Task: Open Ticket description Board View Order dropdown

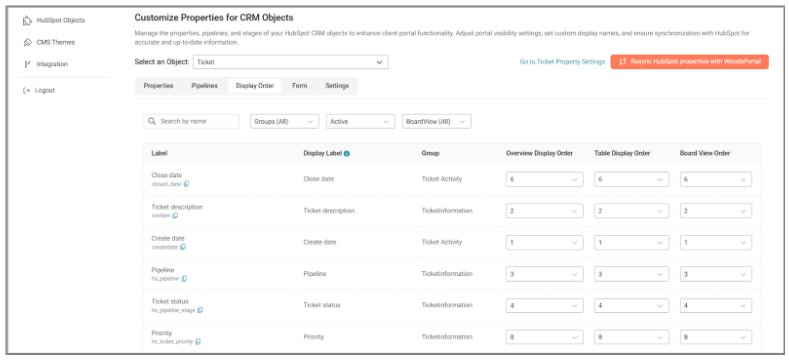Action: coord(716,211)
